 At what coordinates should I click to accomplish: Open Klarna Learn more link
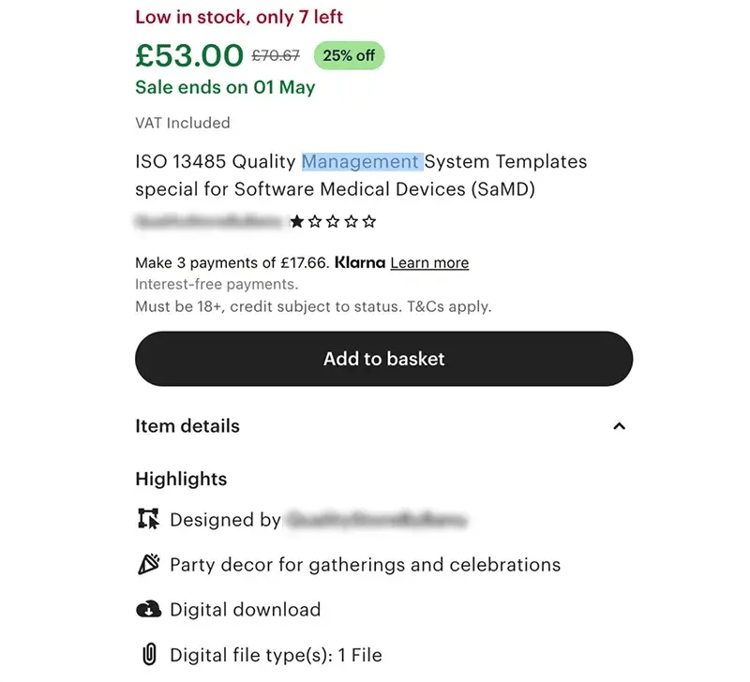point(429,263)
